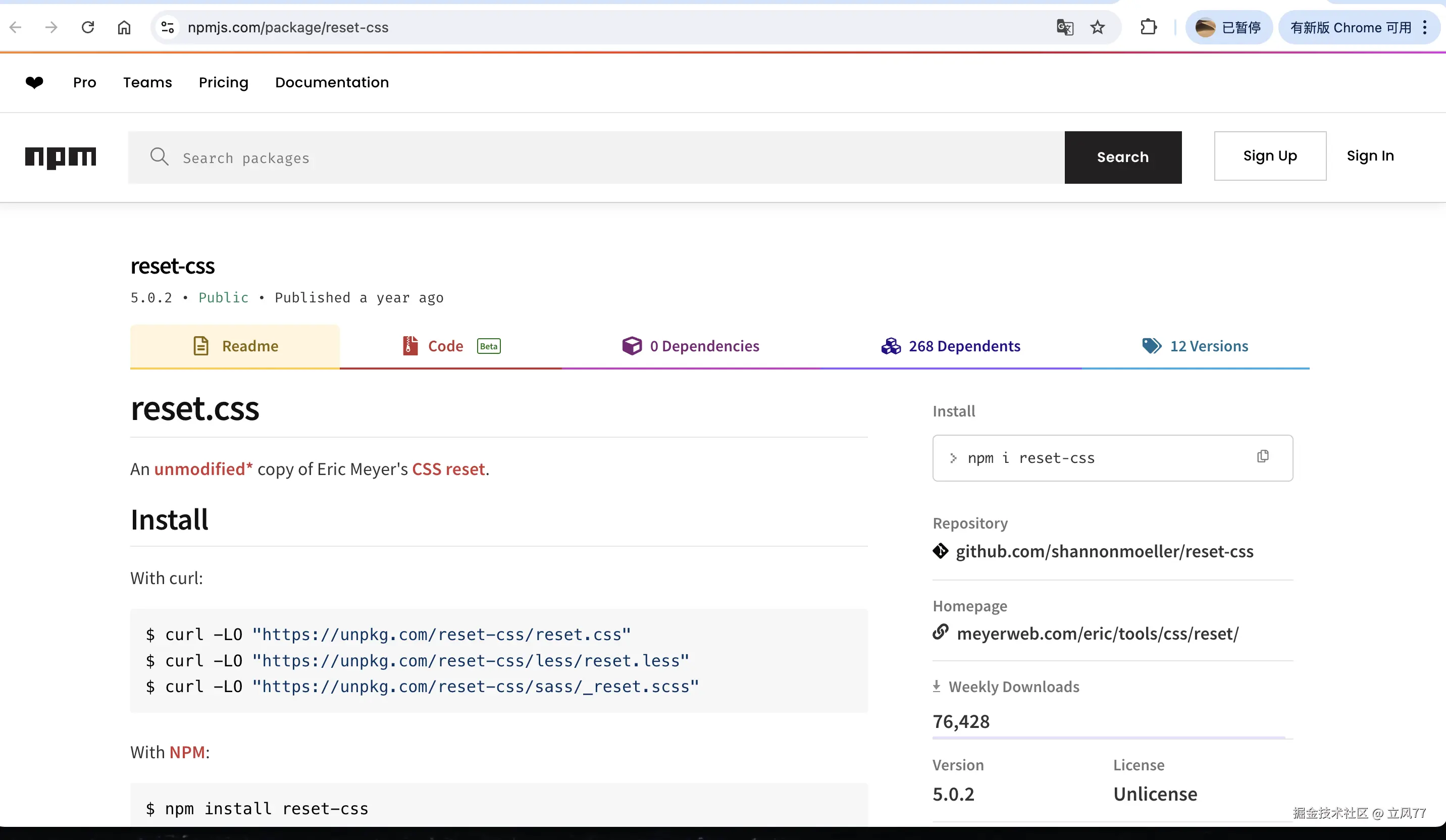1446x840 pixels.
Task: Click the reset-css package title heading
Action: point(172,266)
